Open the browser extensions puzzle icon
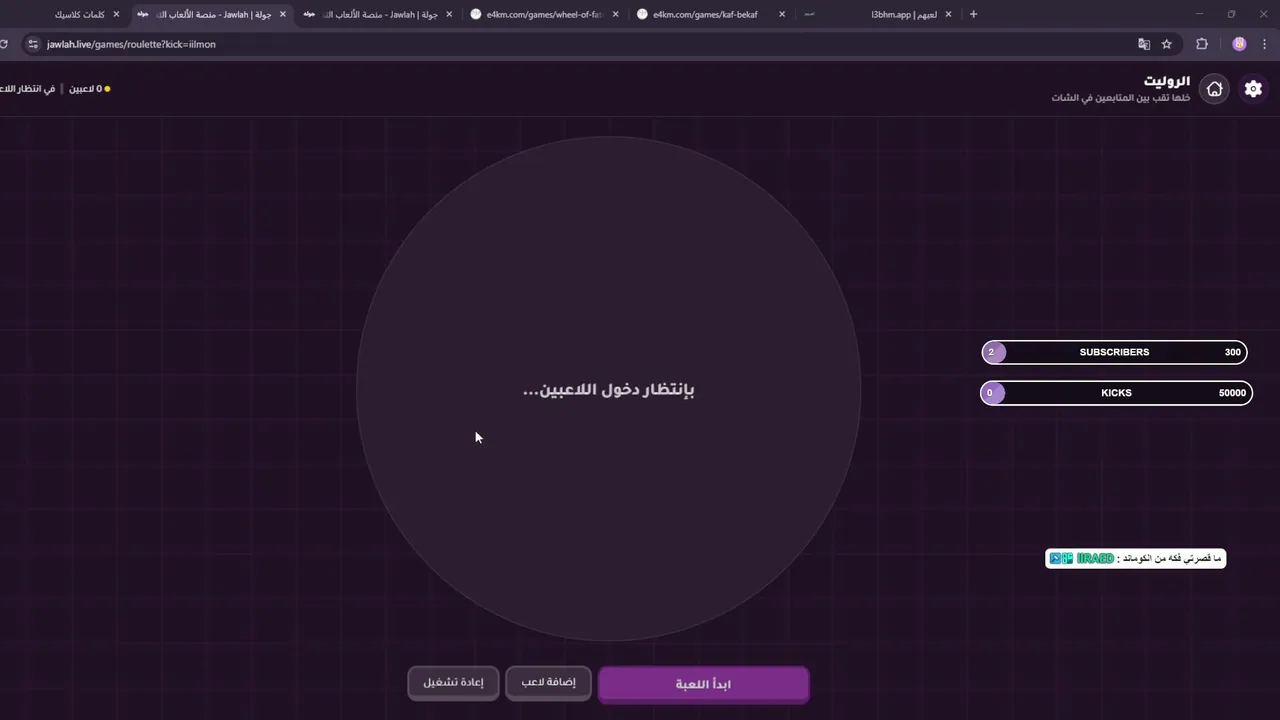 click(x=1202, y=44)
